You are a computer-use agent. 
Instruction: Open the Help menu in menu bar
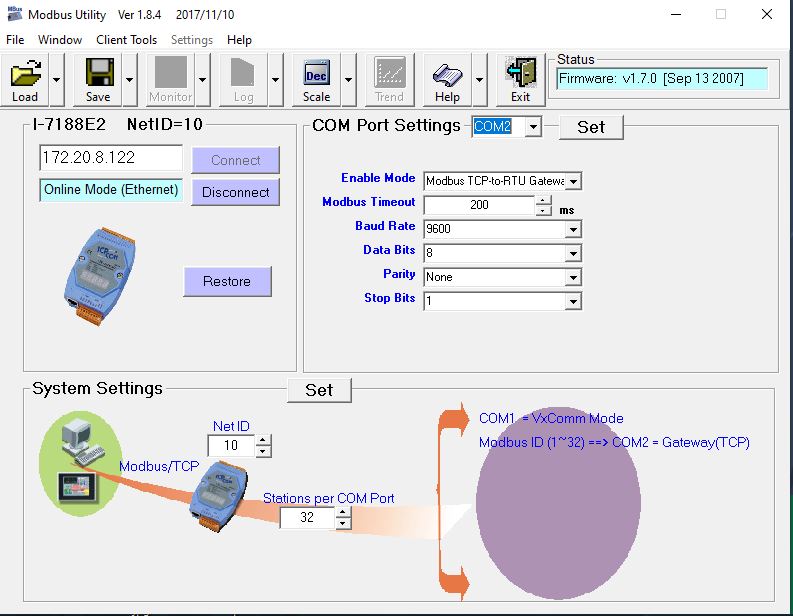[239, 39]
